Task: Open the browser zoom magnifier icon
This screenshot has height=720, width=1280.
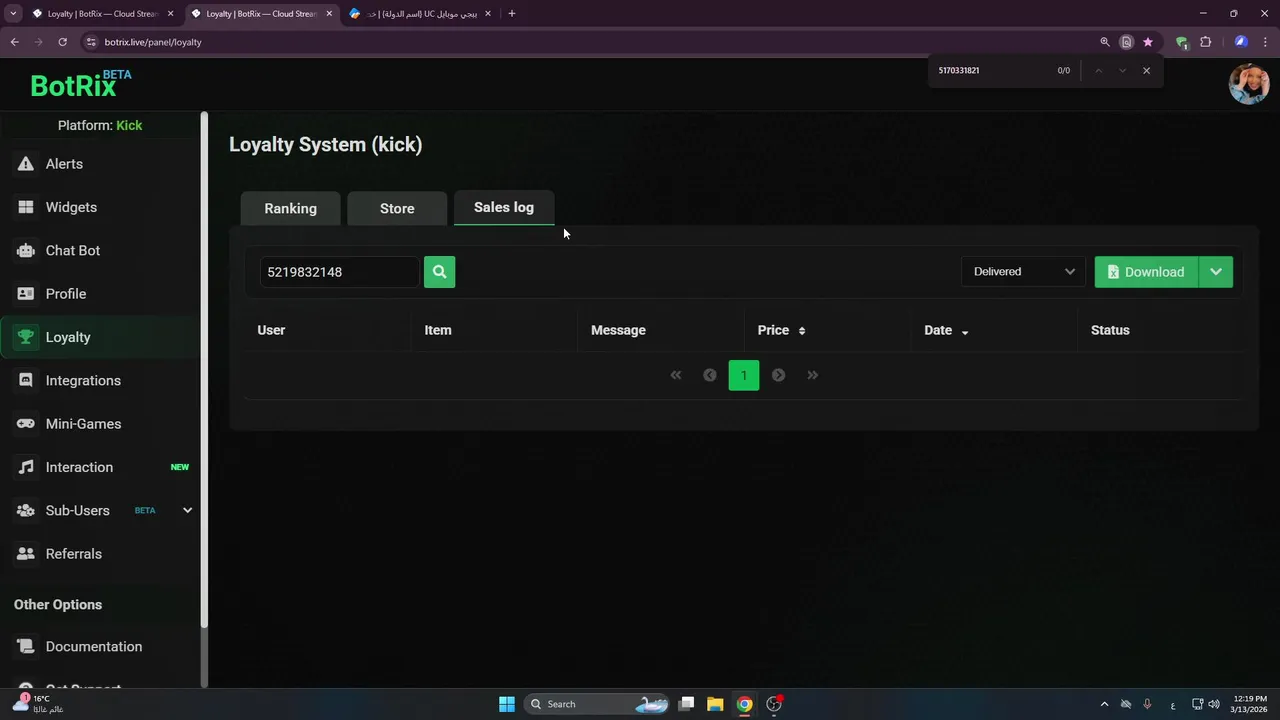Action: tap(1105, 42)
